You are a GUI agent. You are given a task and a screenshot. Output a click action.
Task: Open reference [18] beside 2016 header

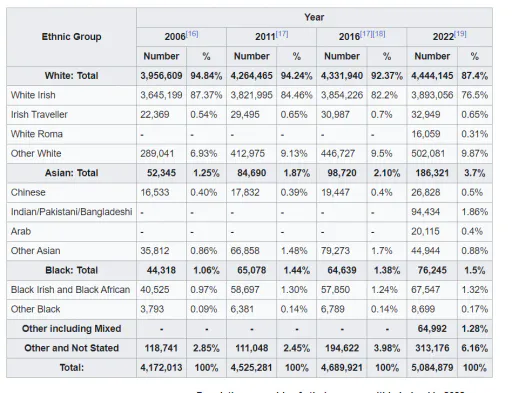[x=379, y=34]
